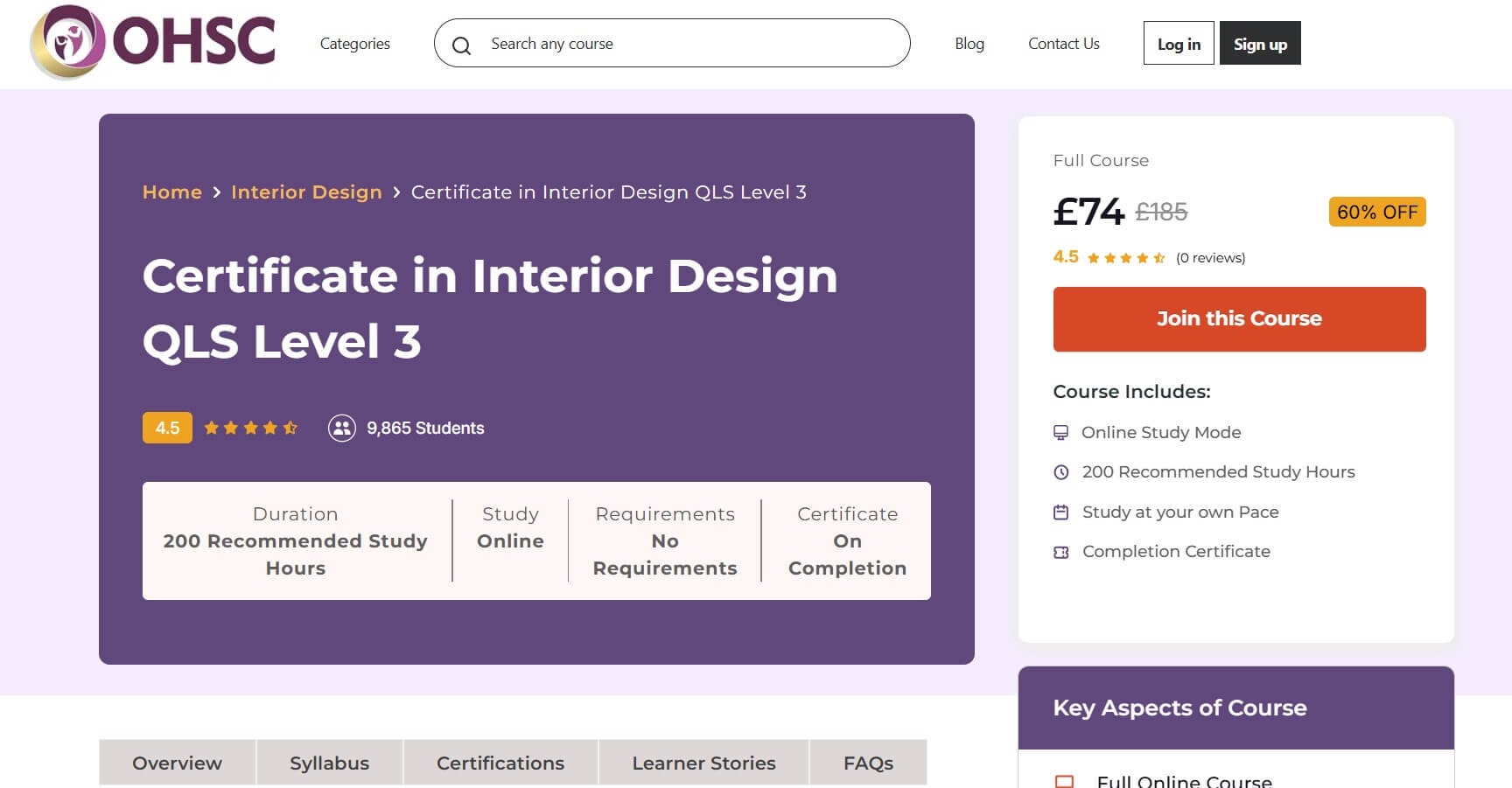This screenshot has width=1512, height=788.
Task: Click the Course Includes: heading
Action: click(x=1131, y=392)
